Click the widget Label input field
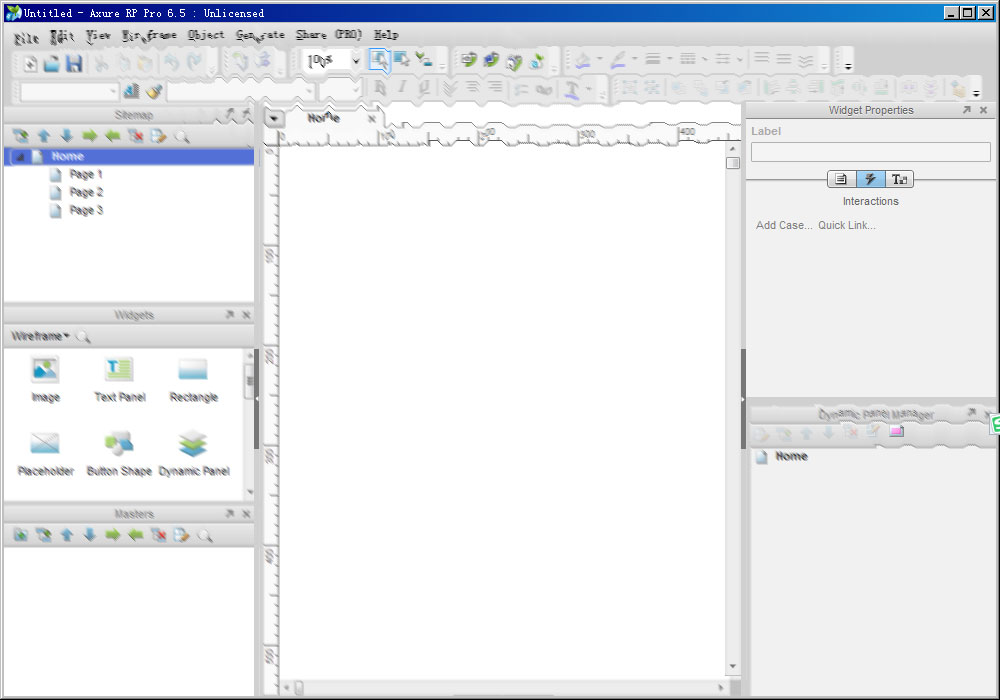1000x700 pixels. click(870, 152)
